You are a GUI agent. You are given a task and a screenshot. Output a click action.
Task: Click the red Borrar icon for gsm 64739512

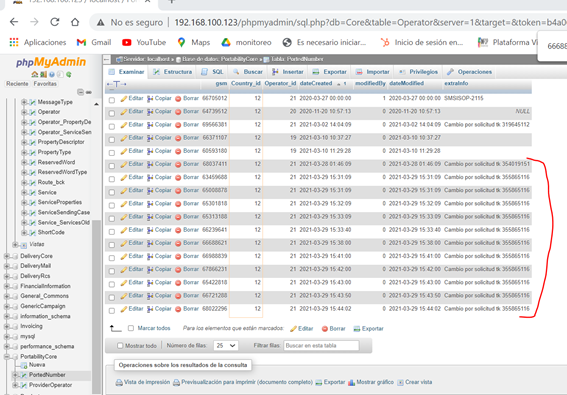point(178,112)
